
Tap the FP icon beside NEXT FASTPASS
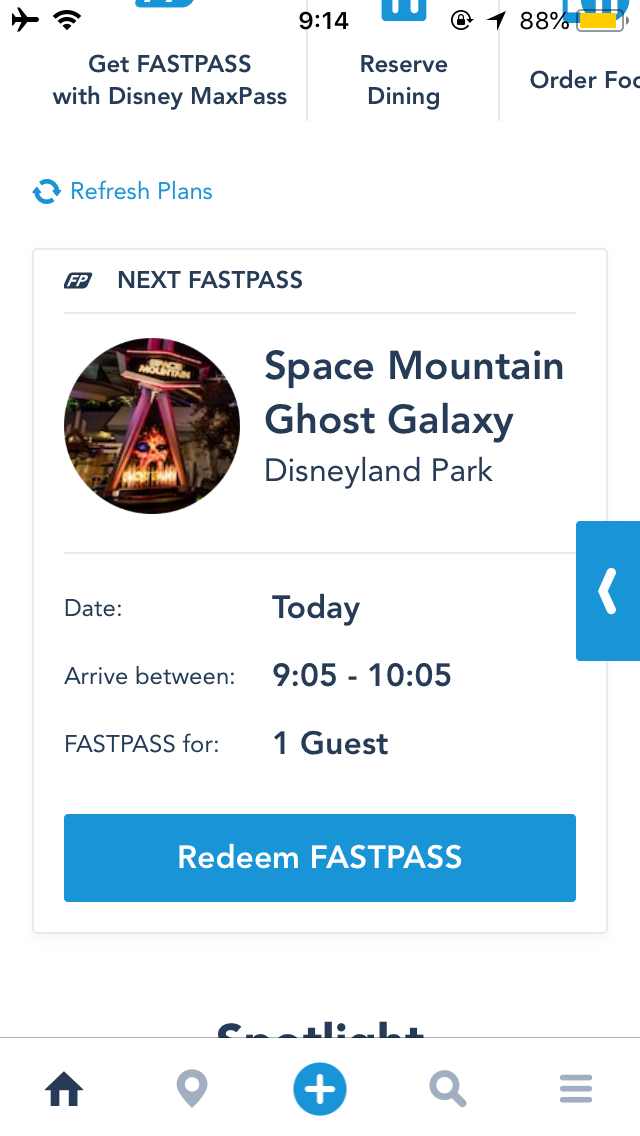(x=78, y=280)
